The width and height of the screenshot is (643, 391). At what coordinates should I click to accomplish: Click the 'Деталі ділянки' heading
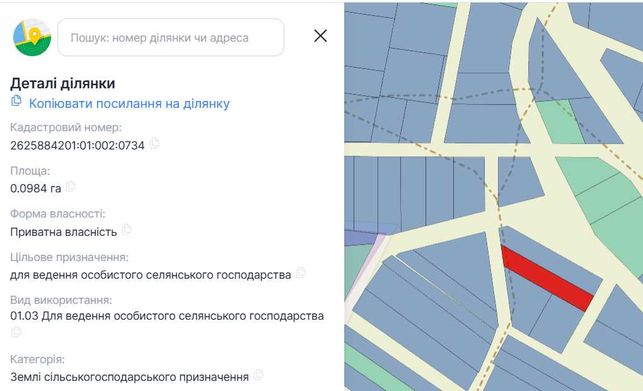(x=63, y=84)
